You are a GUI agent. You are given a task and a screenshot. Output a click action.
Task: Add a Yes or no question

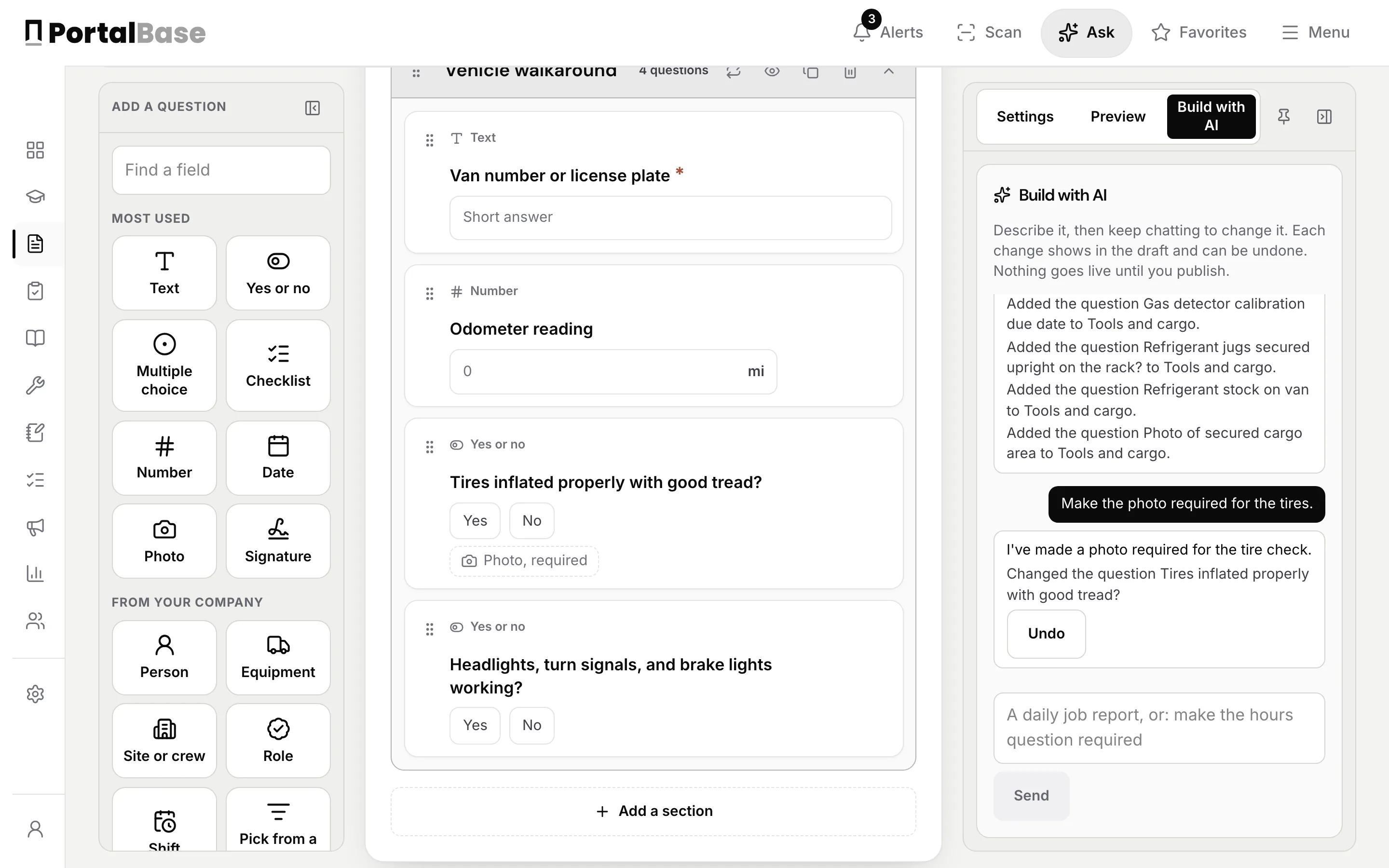(278, 272)
